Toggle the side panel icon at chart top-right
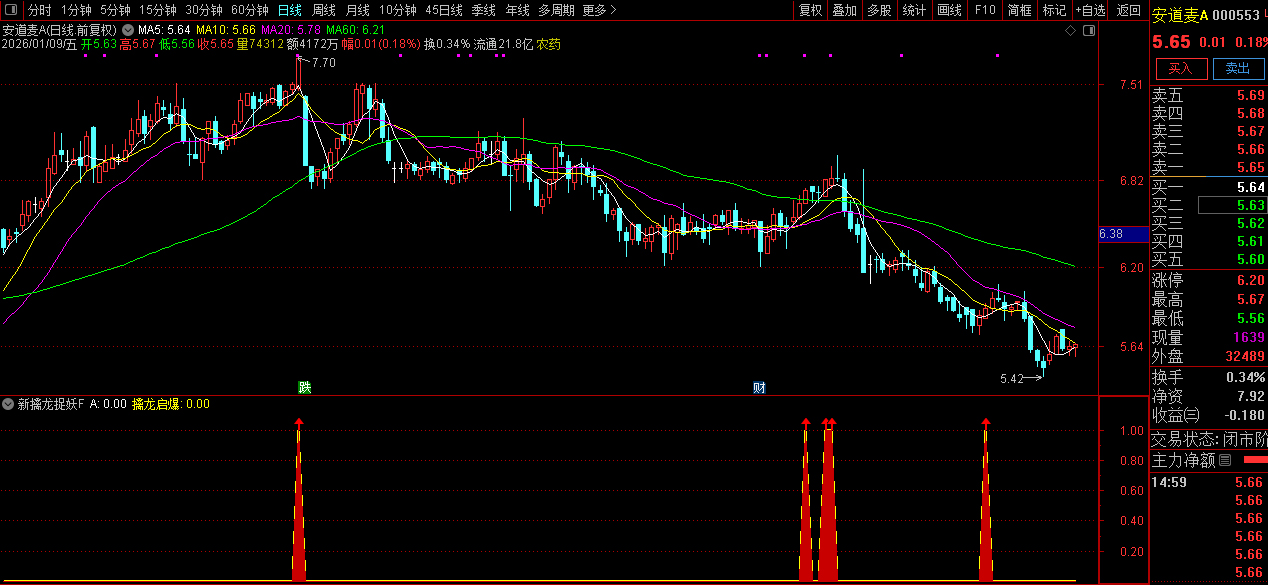The image size is (1268, 585). click(1089, 31)
